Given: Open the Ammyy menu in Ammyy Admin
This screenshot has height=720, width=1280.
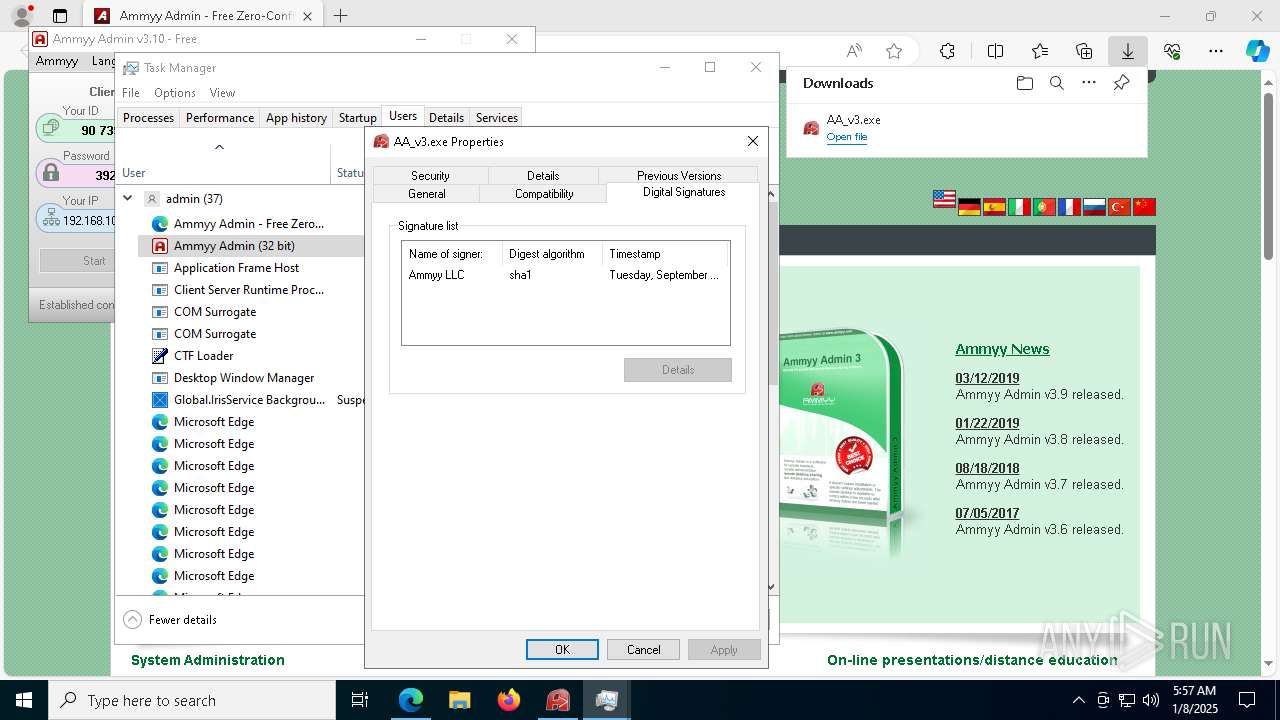Looking at the screenshot, I should 57,61.
